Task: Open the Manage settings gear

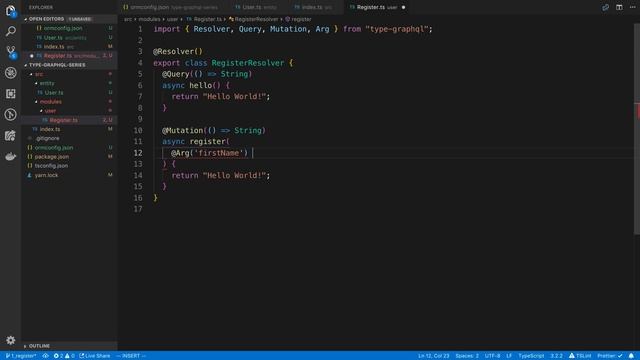Action: coord(11,340)
